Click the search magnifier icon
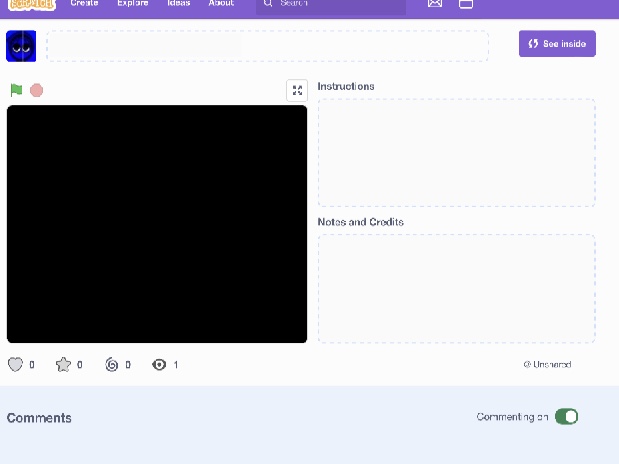 tap(268, 3)
